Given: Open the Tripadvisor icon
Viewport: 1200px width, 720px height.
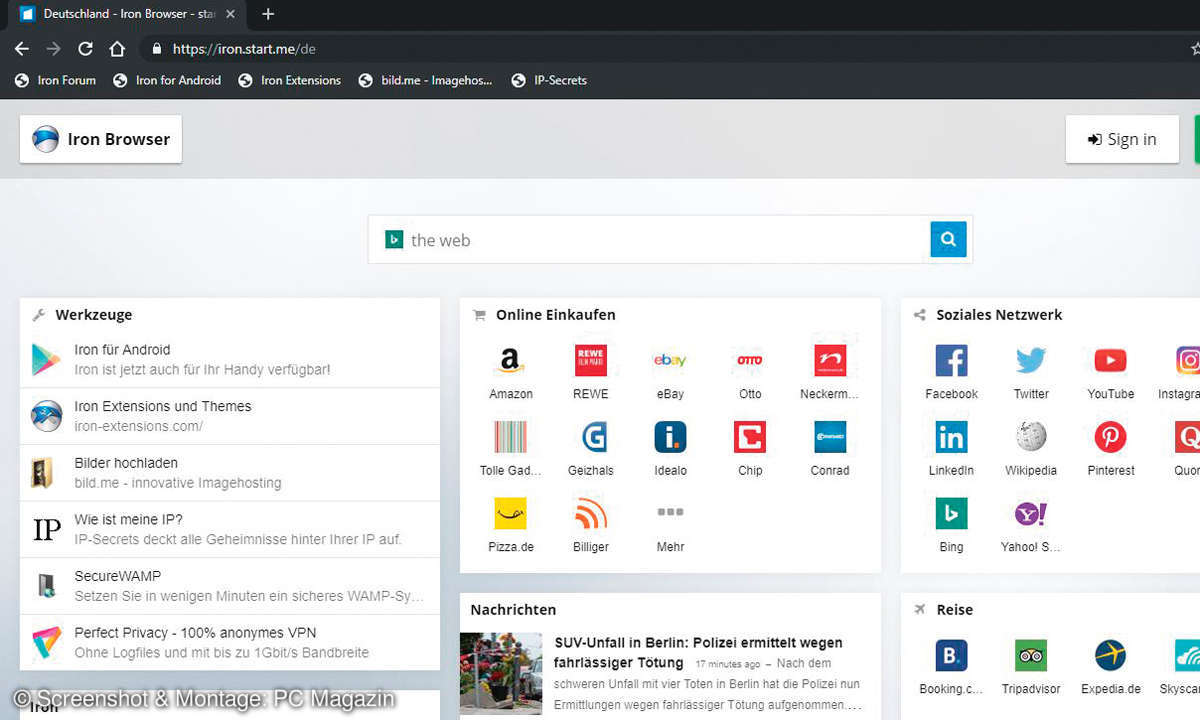Looking at the screenshot, I should coord(1031,656).
